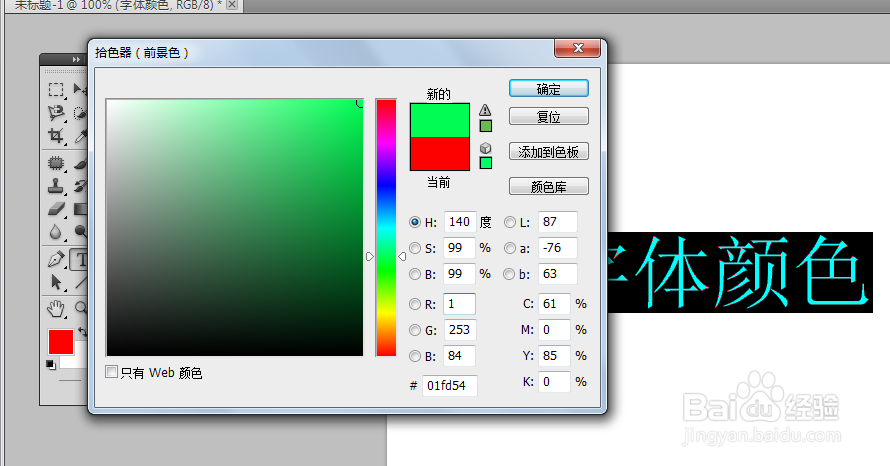The height and width of the screenshot is (466, 890).
Task: Select the Lab a radio button
Action: coord(510,248)
